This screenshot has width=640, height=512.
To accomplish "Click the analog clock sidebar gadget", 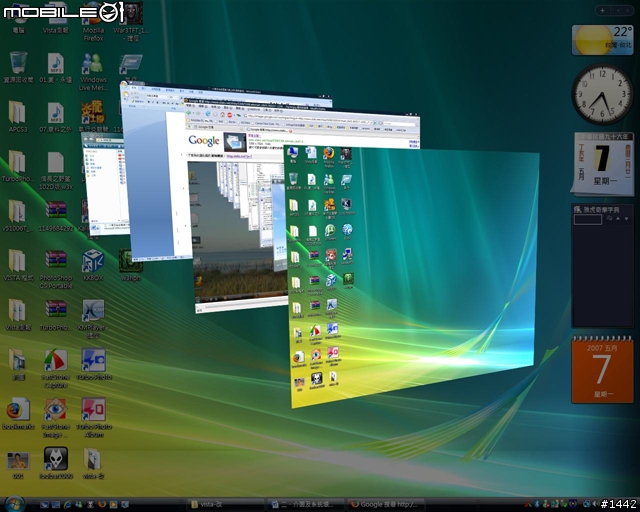I will pos(602,94).
